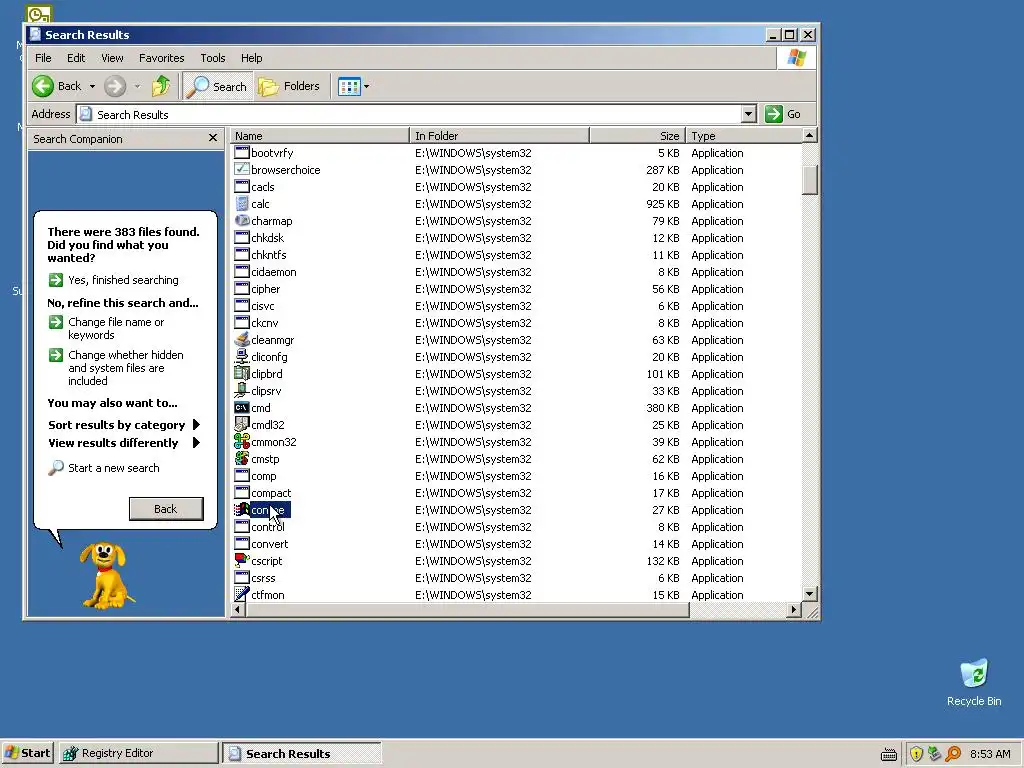Expand the Address bar dropdown
Image resolution: width=1024 pixels, height=768 pixels.
tap(748, 114)
